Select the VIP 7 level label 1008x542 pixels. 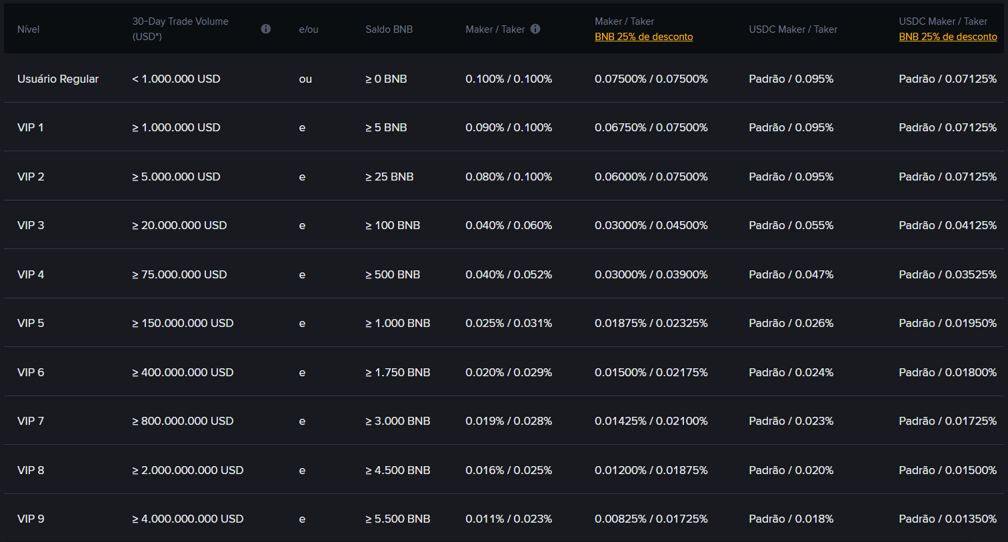(31, 422)
